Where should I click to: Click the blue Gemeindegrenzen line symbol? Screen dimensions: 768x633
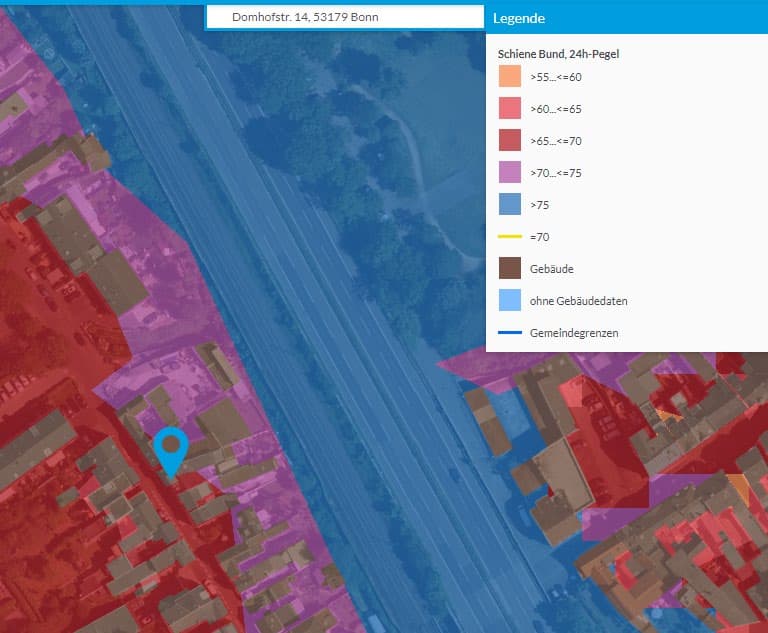tap(510, 332)
